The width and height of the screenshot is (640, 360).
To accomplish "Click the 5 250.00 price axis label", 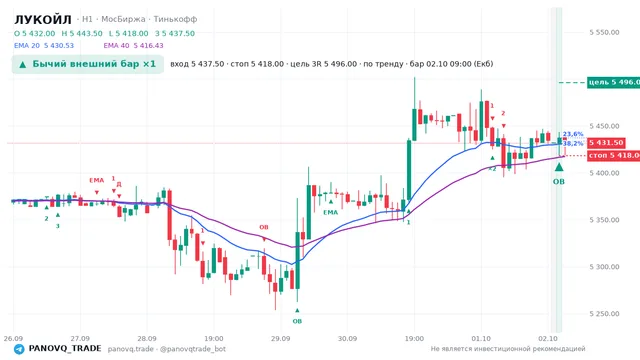I will pos(604,314).
